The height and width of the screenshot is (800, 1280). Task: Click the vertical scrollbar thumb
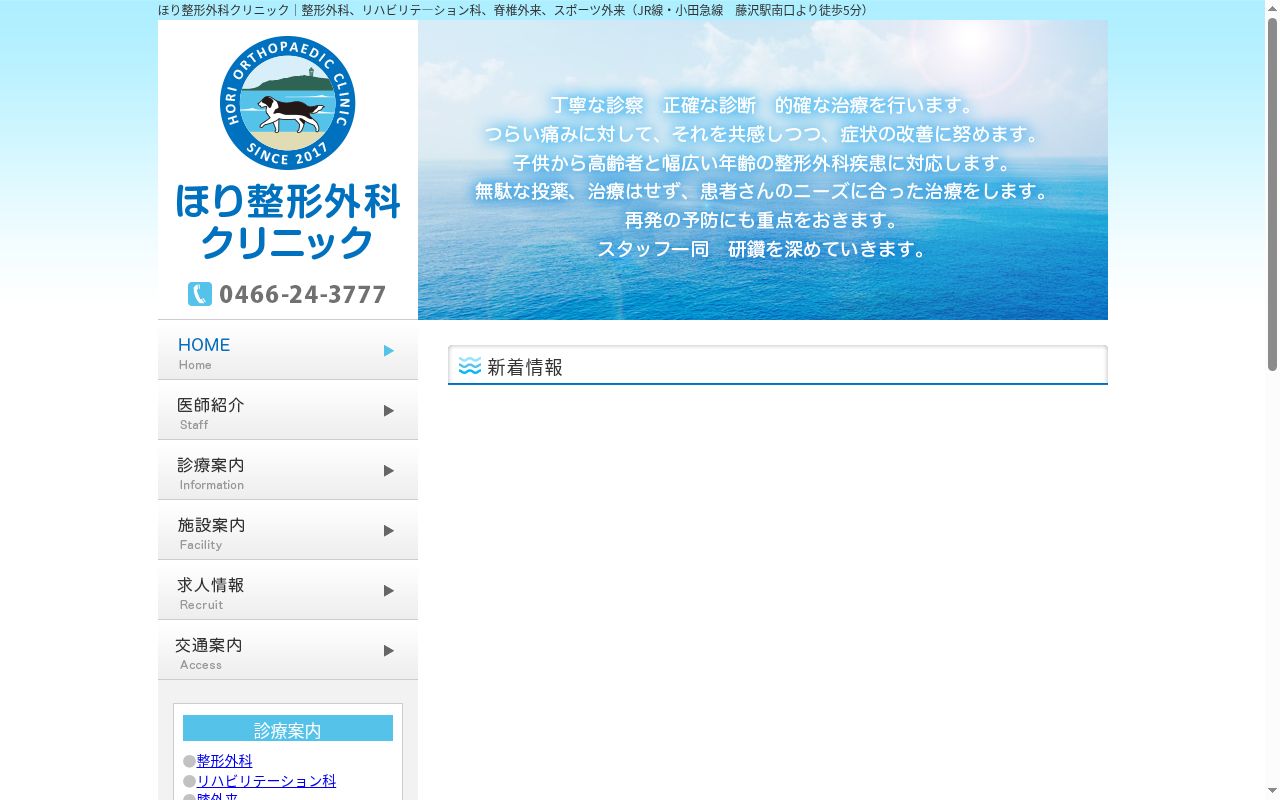coord(1272,195)
